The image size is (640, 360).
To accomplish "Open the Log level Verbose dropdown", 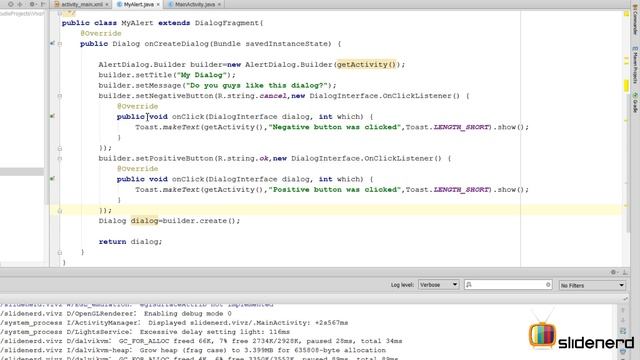I will pyautogui.click(x=439, y=285).
